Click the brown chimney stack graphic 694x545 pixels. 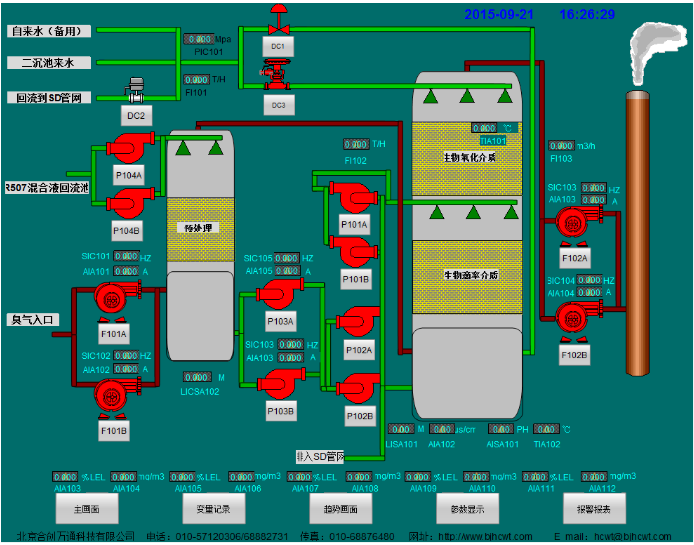(638, 234)
